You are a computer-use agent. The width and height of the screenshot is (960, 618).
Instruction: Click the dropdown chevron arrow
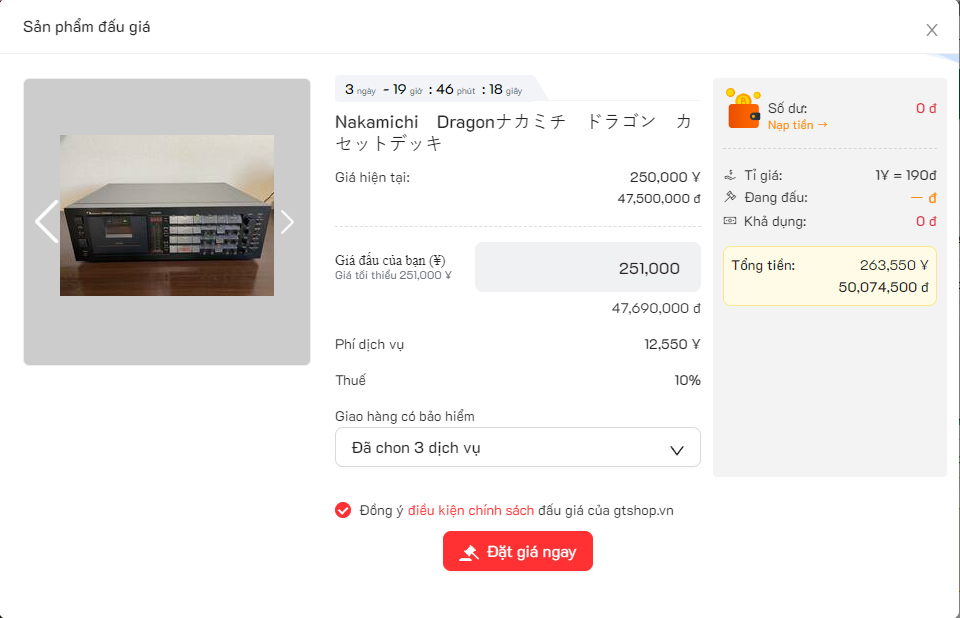677,450
